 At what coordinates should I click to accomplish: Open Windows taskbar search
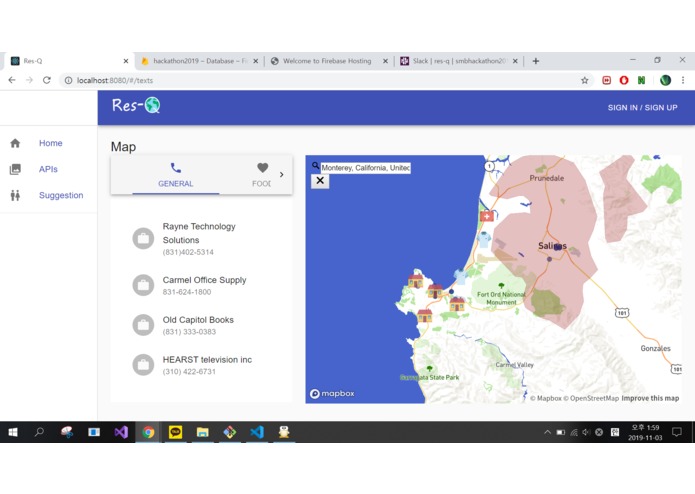39,432
